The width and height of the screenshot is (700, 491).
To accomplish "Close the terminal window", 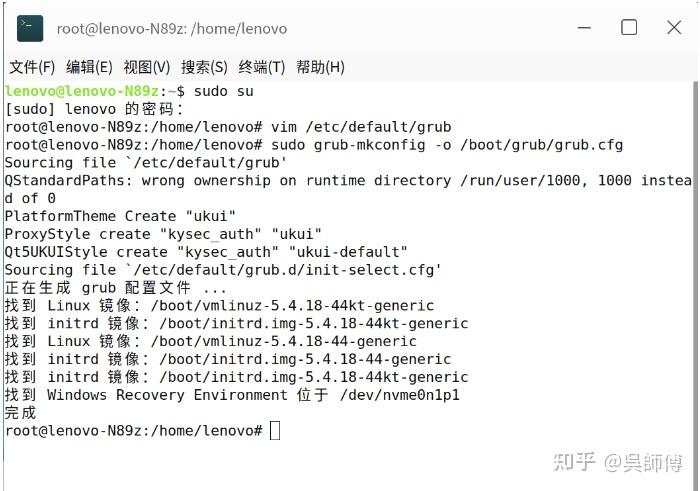I will 674,28.
